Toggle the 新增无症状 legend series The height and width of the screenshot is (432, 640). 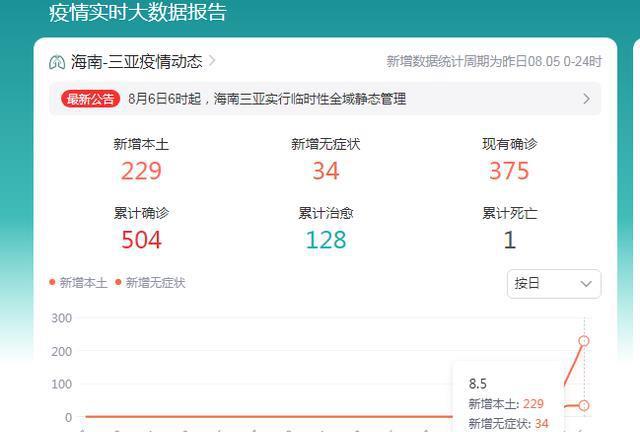150,283
